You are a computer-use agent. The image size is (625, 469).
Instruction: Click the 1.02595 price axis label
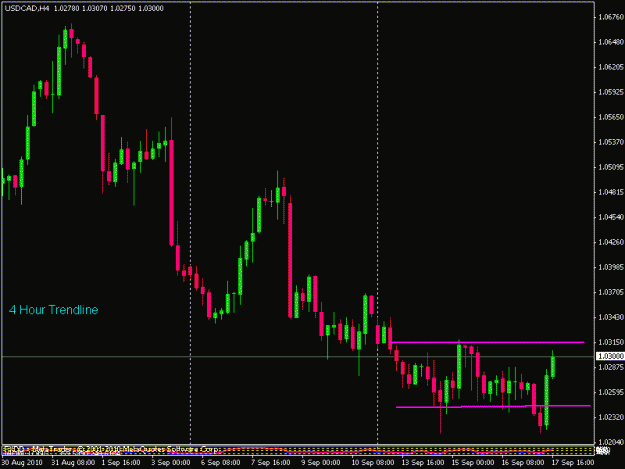tap(610, 392)
